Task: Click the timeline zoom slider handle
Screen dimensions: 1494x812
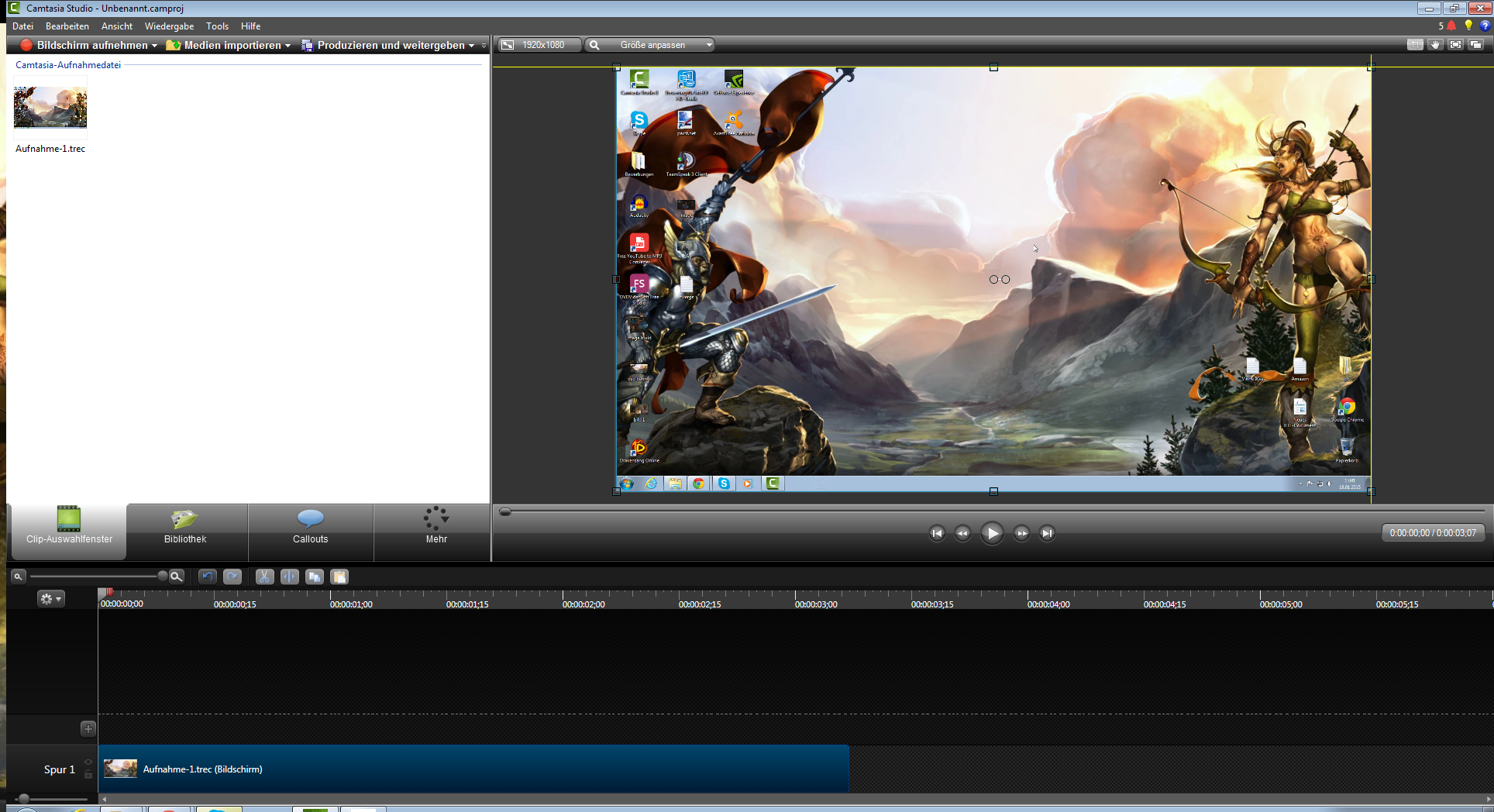Action: (x=163, y=576)
